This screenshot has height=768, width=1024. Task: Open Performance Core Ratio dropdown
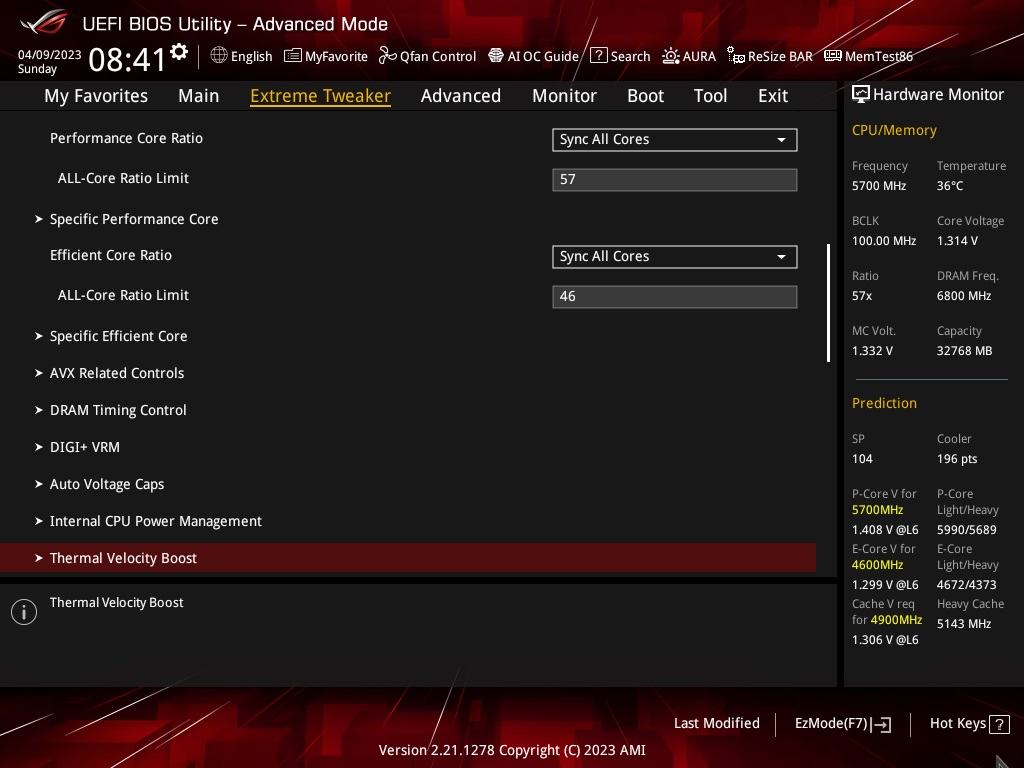pos(675,140)
